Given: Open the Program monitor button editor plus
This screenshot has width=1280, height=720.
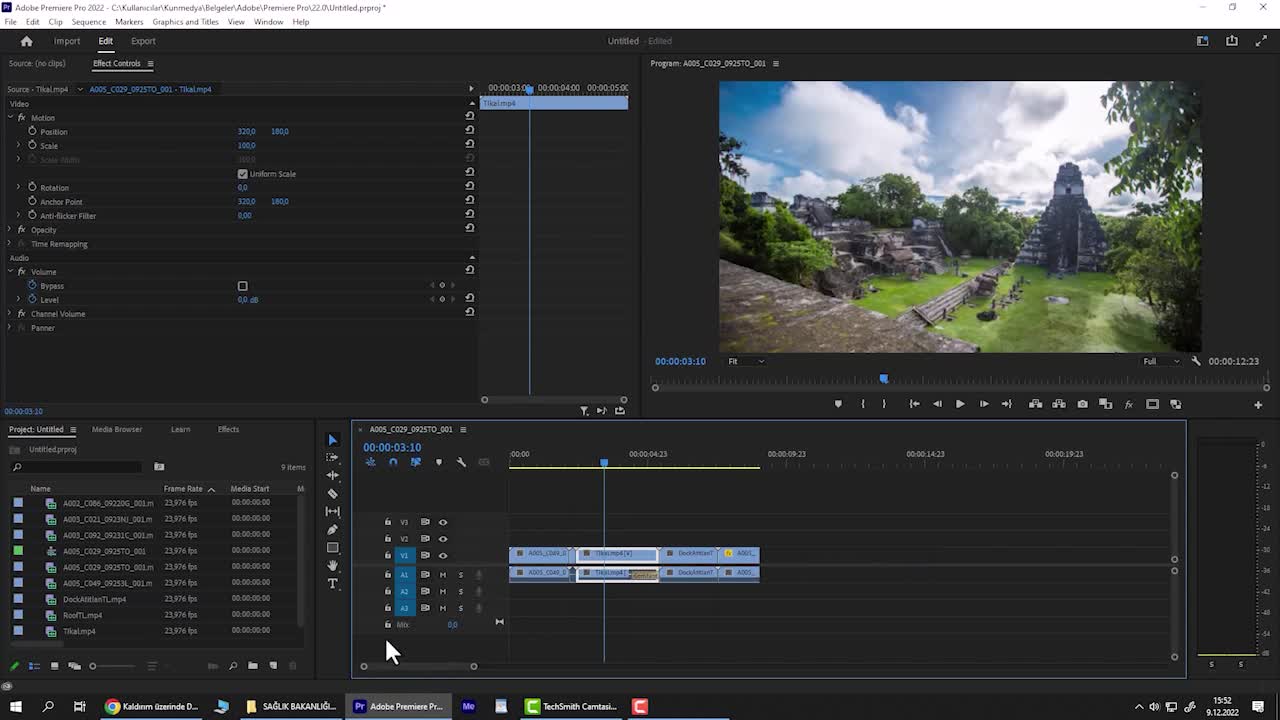Looking at the screenshot, I should coord(1258,404).
